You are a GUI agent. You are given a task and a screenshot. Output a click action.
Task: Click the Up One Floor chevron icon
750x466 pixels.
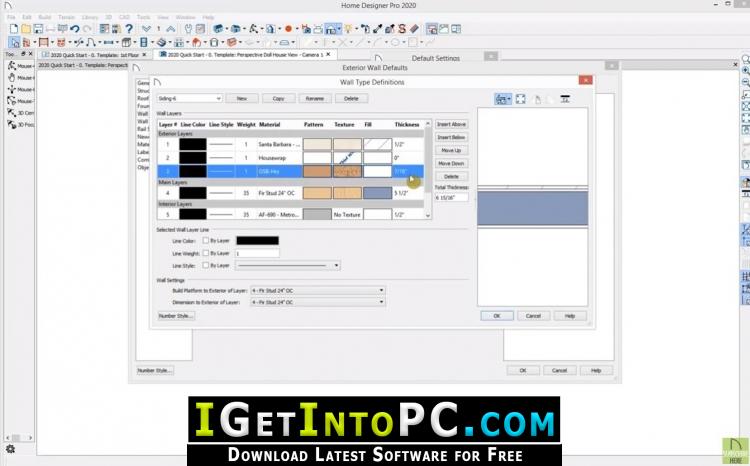coord(170,29)
